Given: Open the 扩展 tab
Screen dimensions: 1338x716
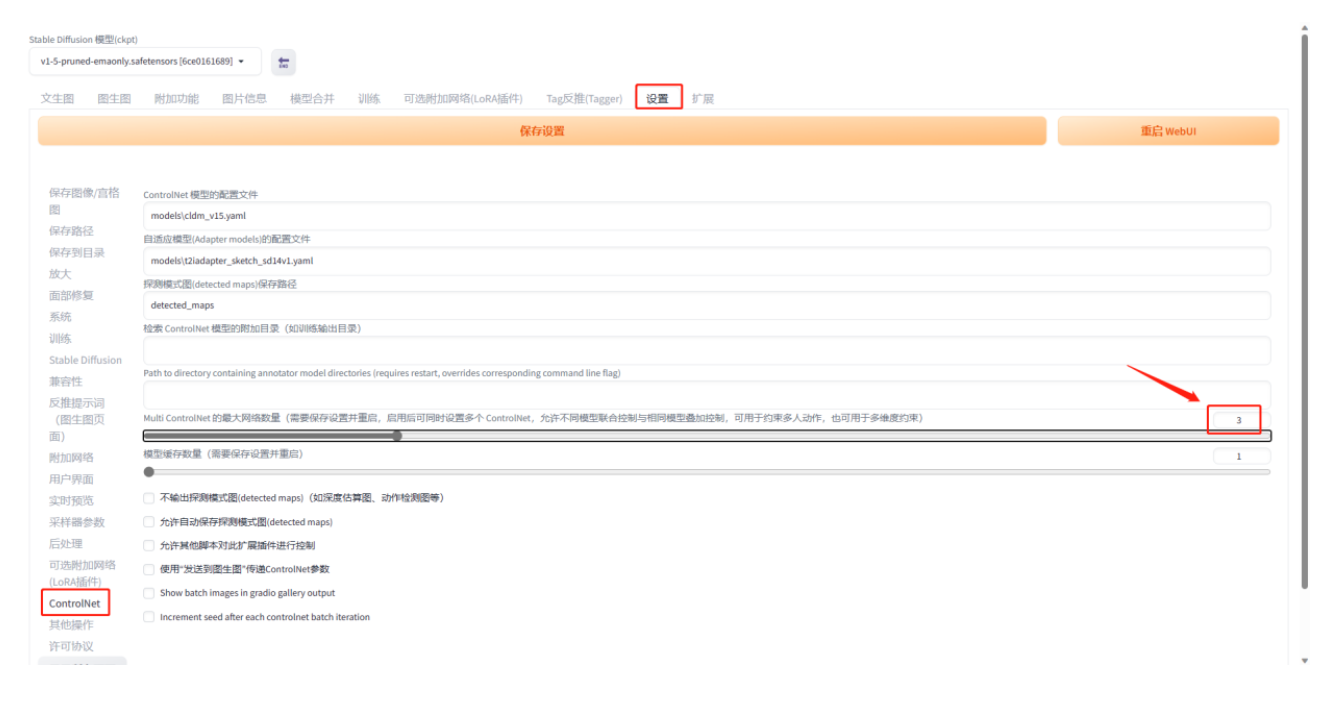Looking at the screenshot, I should click(703, 98).
